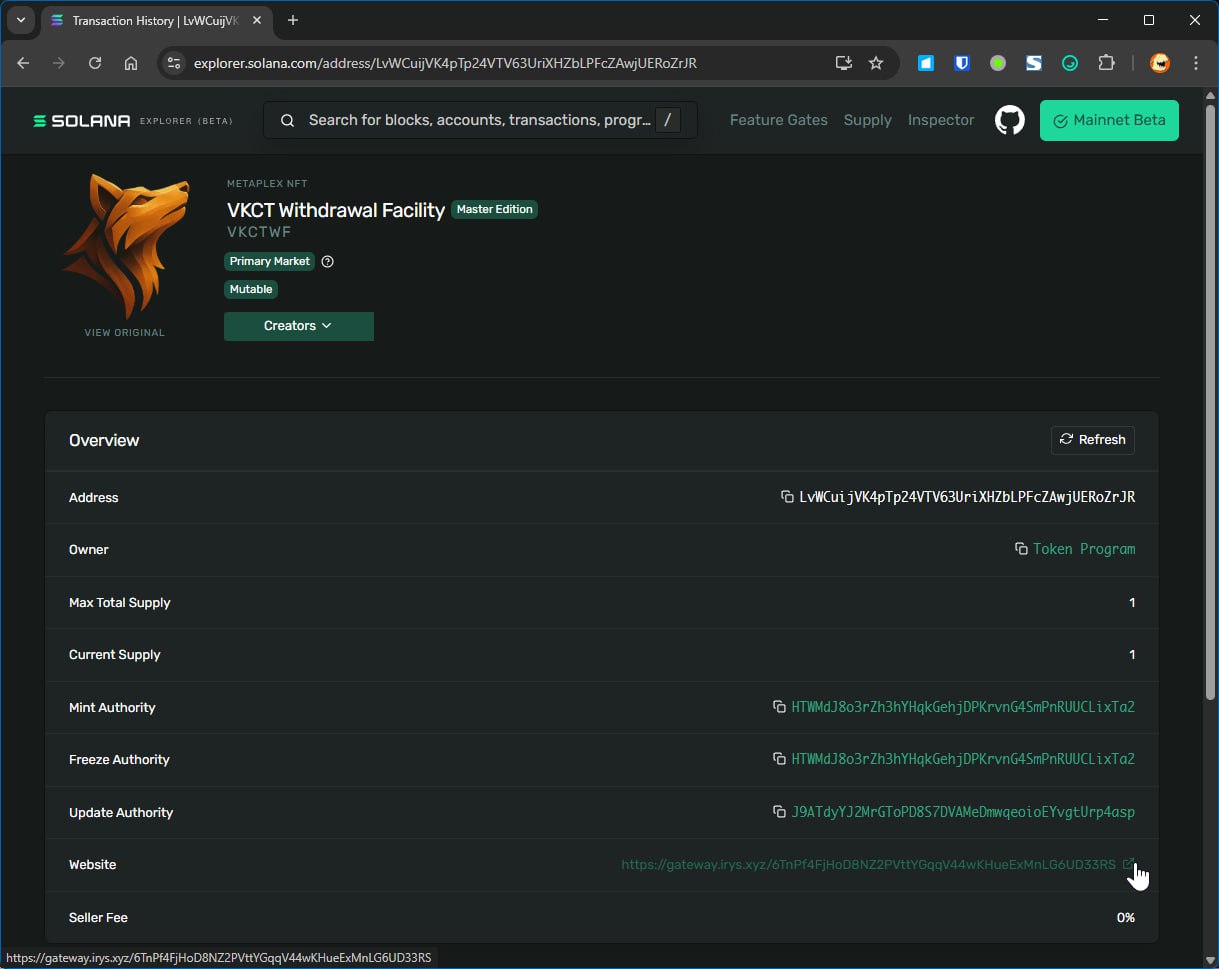
Task: Copy the Owner Token Program address
Action: [x=1021, y=549]
